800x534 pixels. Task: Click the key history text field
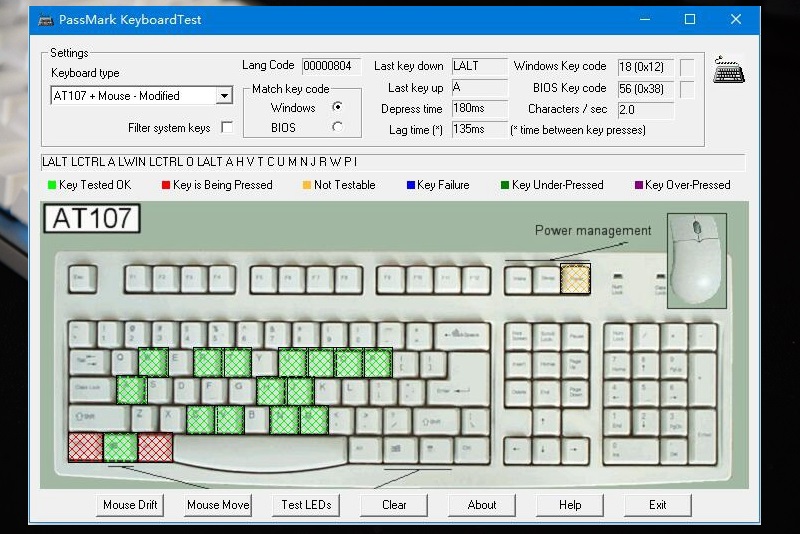pyautogui.click(x=393, y=162)
